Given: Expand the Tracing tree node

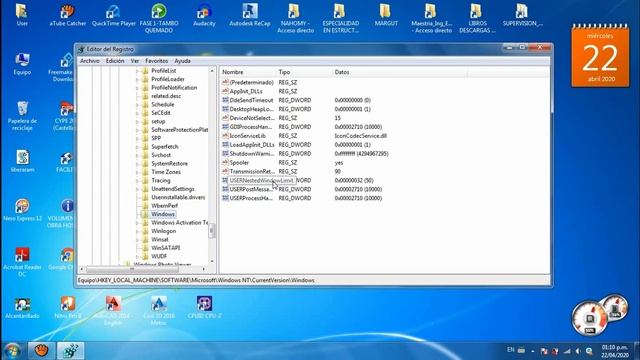Looking at the screenshot, I should tap(137, 181).
